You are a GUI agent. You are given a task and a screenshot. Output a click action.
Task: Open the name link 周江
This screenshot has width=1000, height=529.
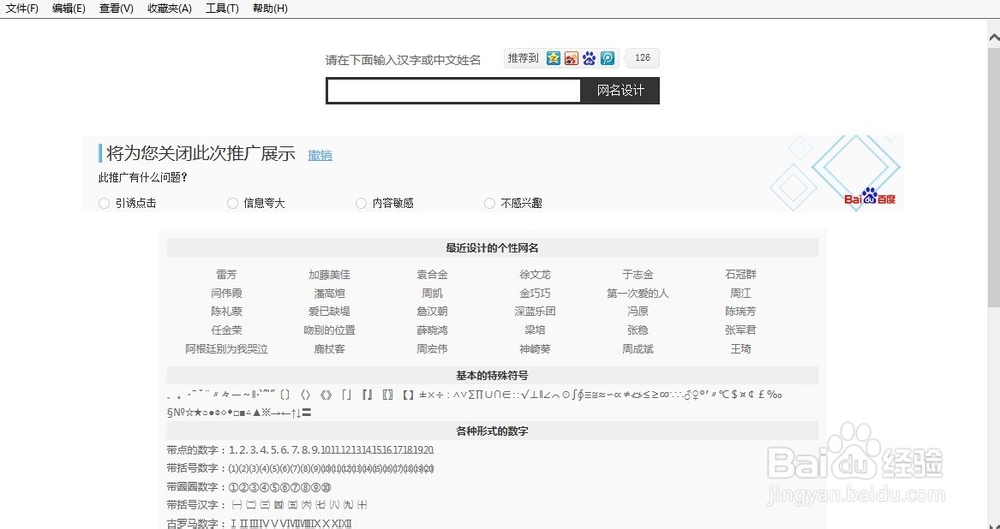coord(740,294)
